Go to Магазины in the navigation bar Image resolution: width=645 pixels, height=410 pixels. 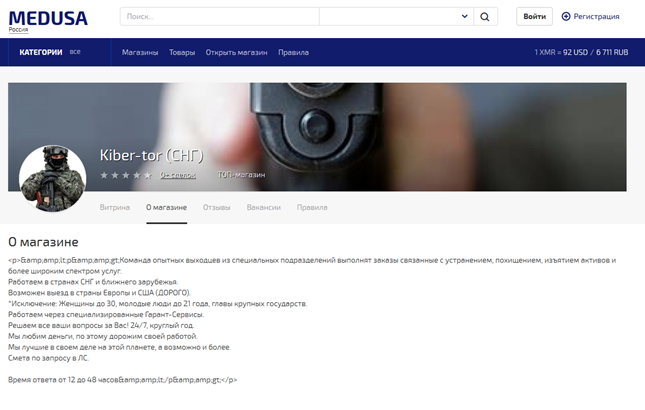pos(140,52)
